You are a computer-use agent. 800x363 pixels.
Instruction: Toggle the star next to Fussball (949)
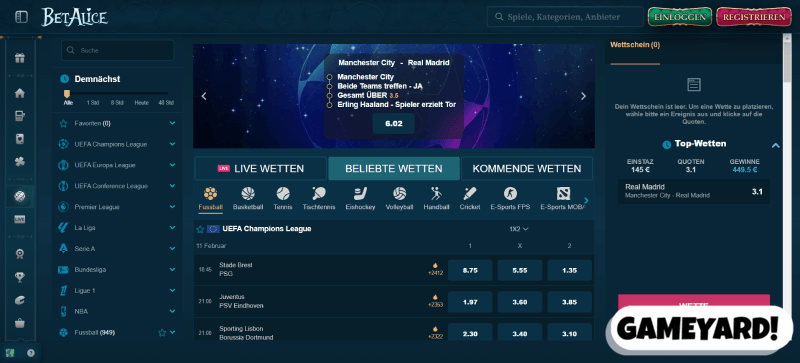pos(162,332)
